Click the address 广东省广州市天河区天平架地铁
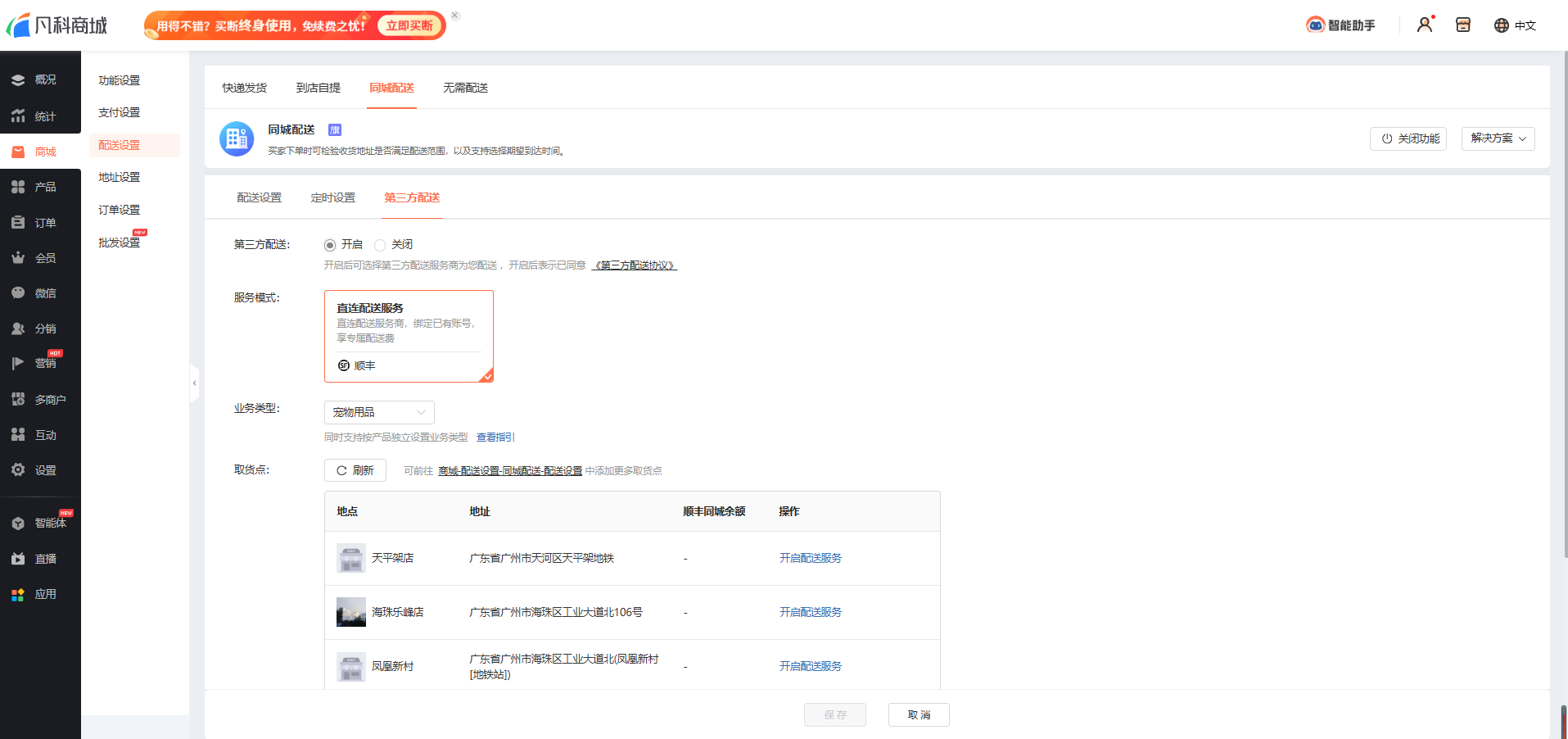This screenshot has height=739, width=1568. click(x=542, y=558)
